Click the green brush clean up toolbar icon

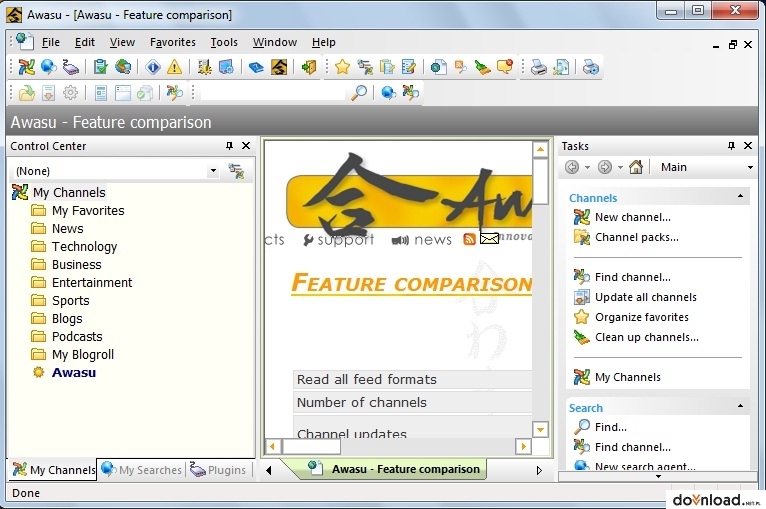pos(483,67)
